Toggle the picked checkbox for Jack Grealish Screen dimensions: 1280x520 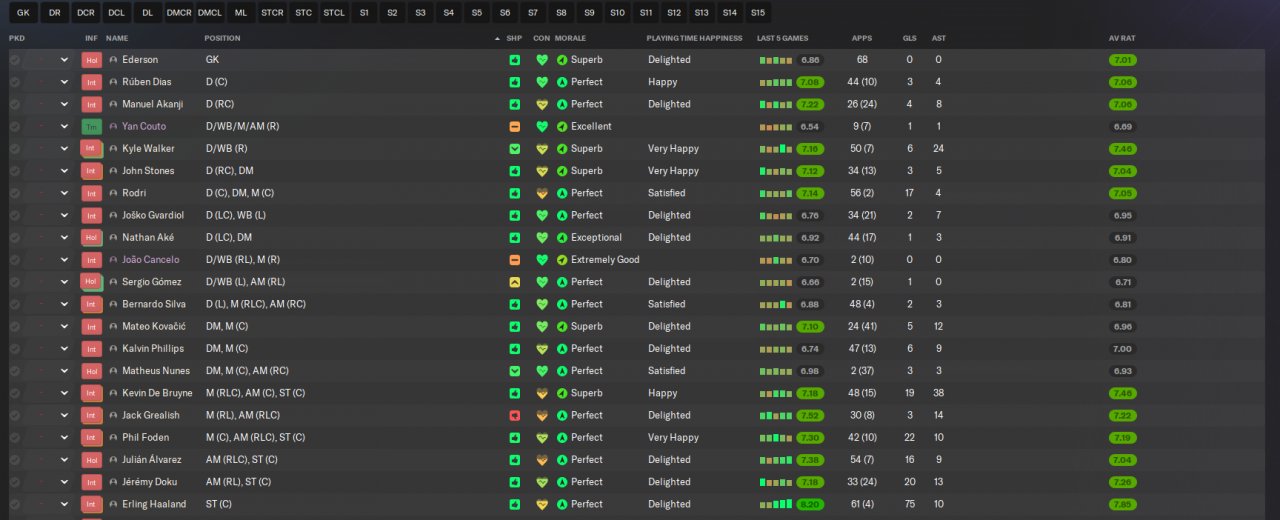(14, 416)
